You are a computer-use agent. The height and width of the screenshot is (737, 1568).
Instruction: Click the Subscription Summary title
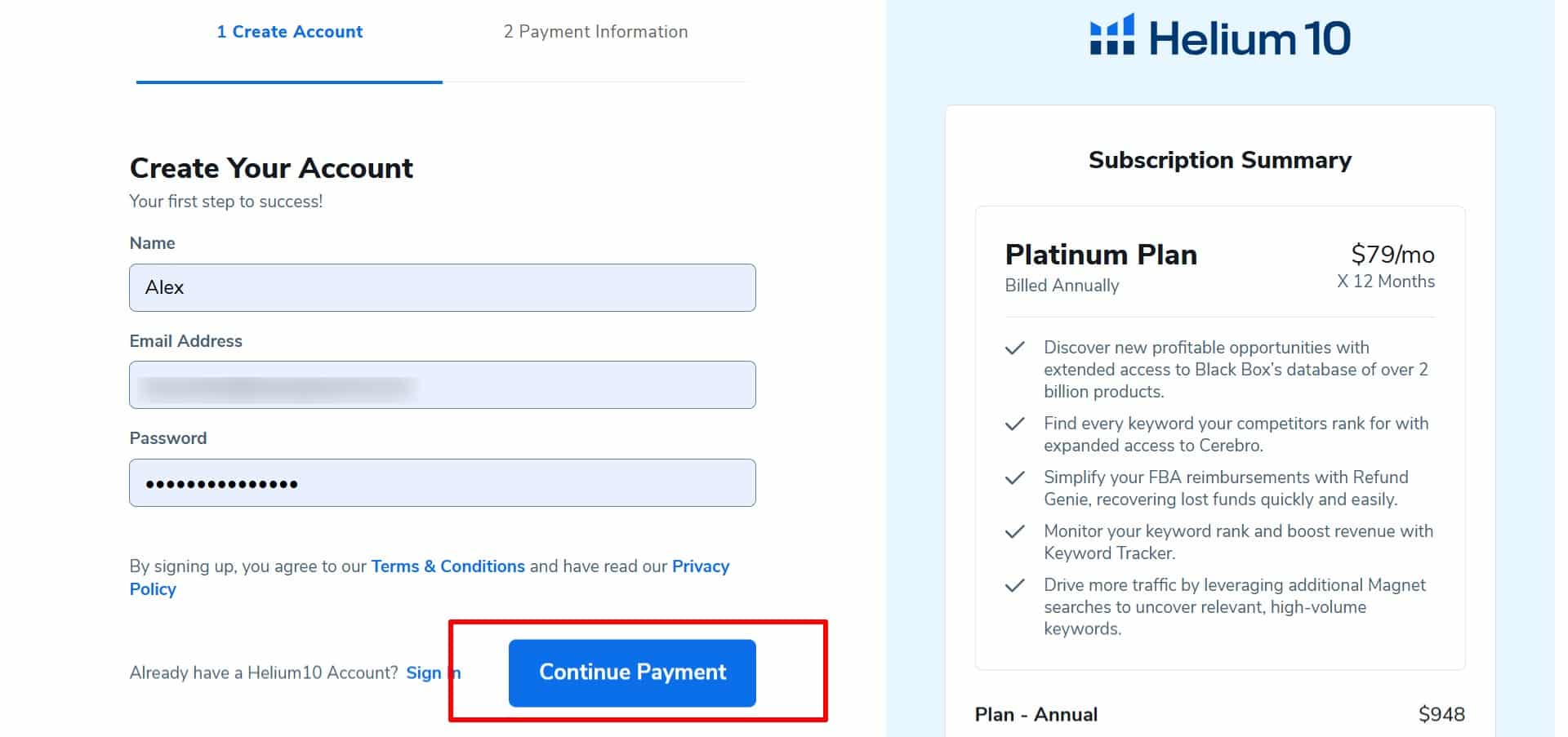1220,160
